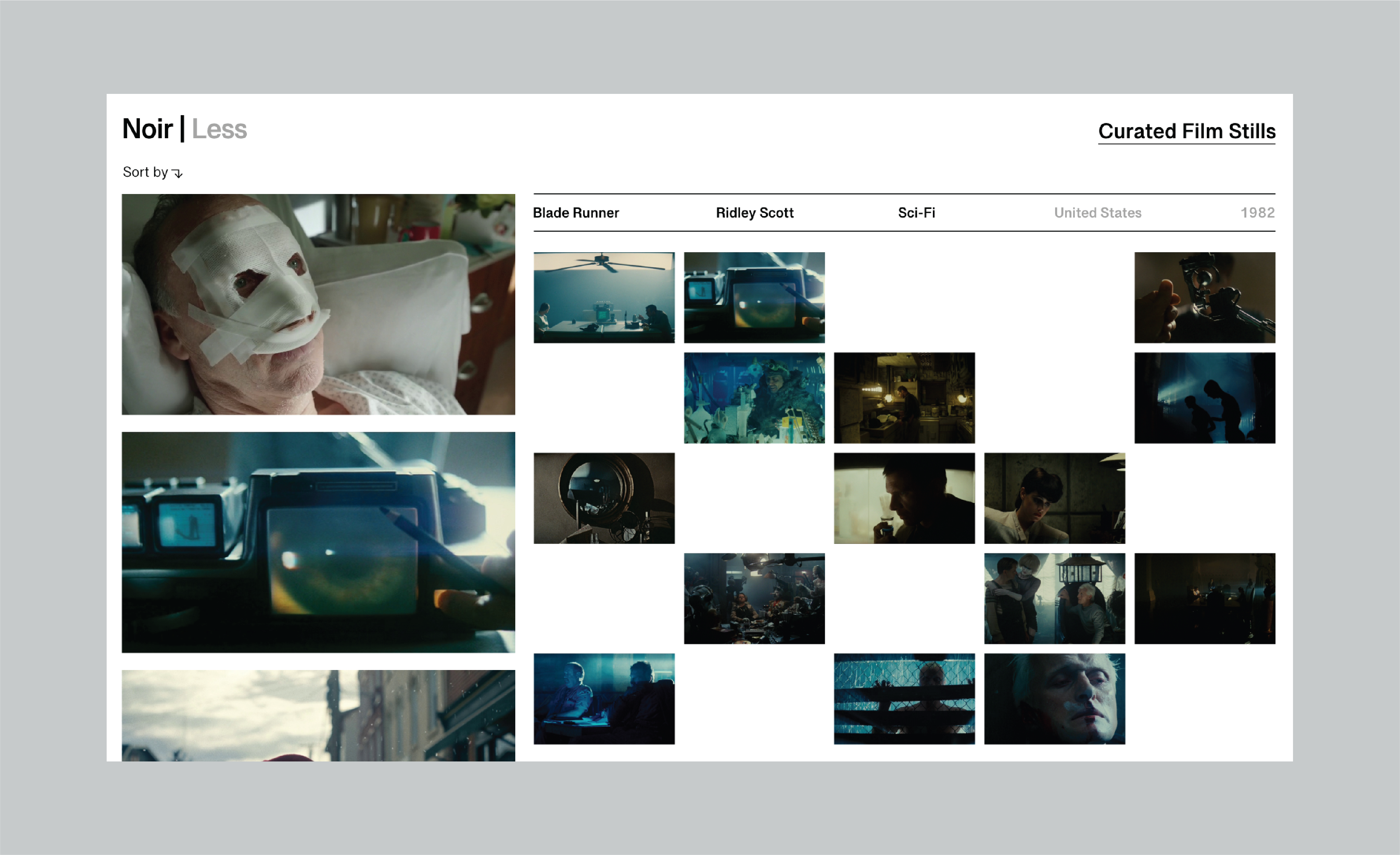Open the embracing couple with lantern thumbnail
1400x855 pixels.
click(1054, 598)
